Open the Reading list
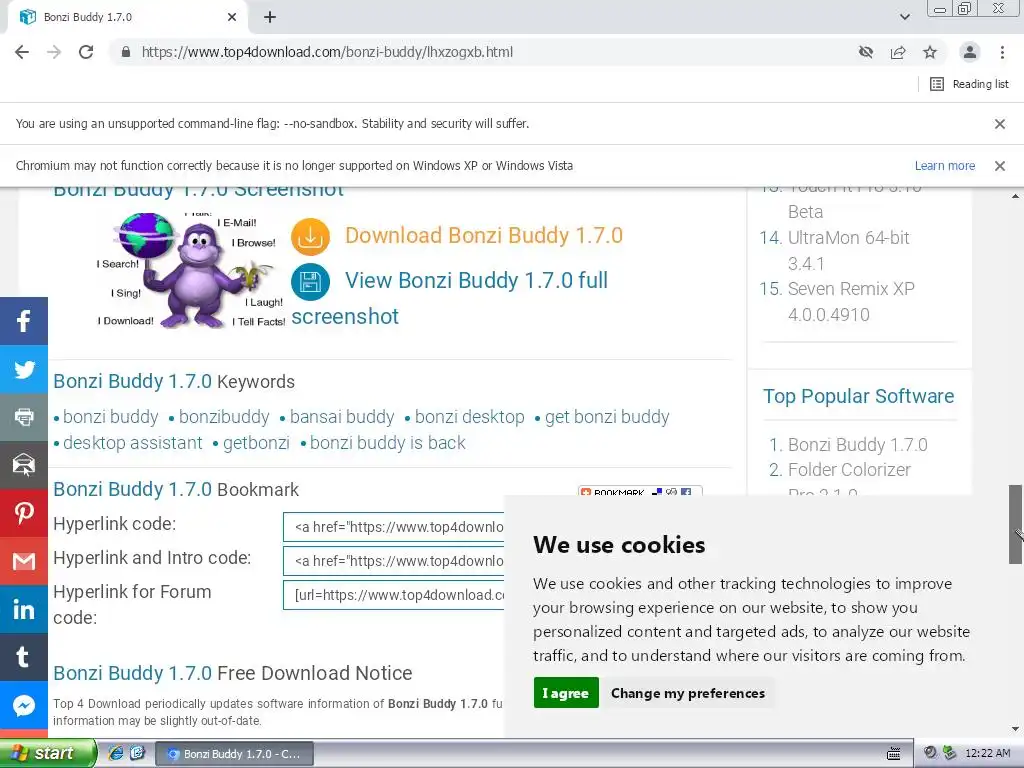This screenshot has width=1024, height=768. [x=969, y=84]
